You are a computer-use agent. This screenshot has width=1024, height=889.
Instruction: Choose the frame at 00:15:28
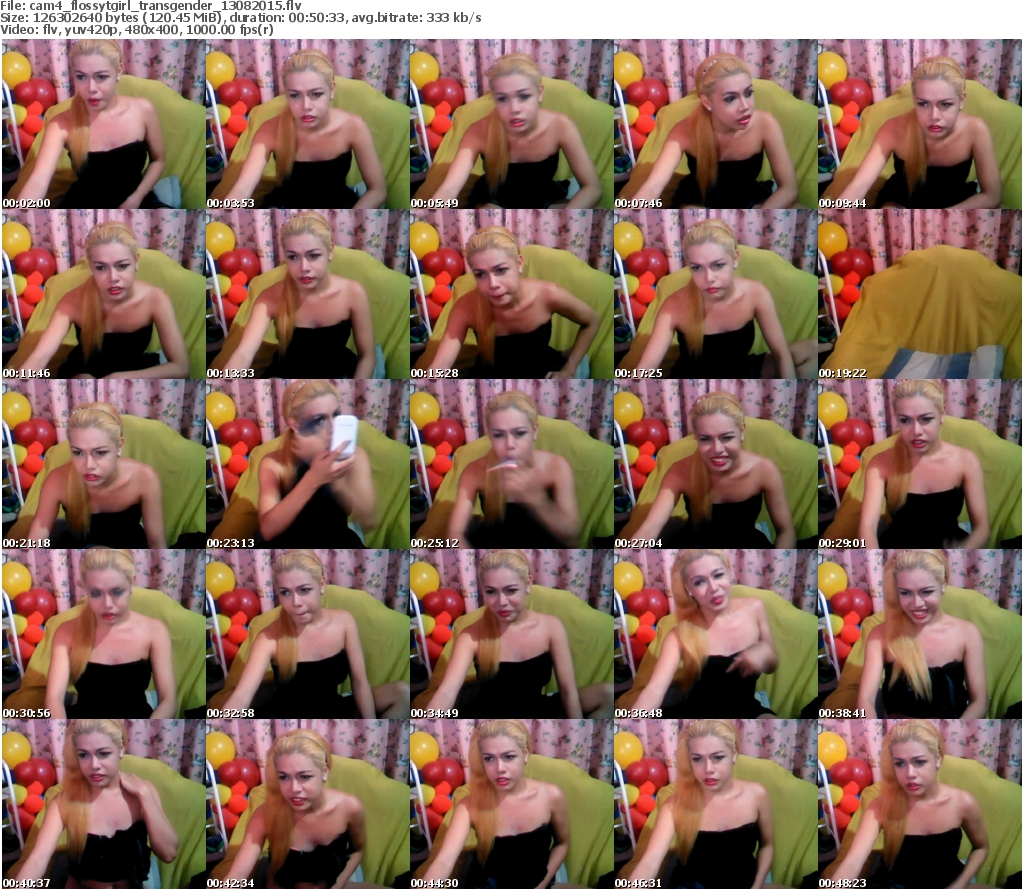point(511,294)
